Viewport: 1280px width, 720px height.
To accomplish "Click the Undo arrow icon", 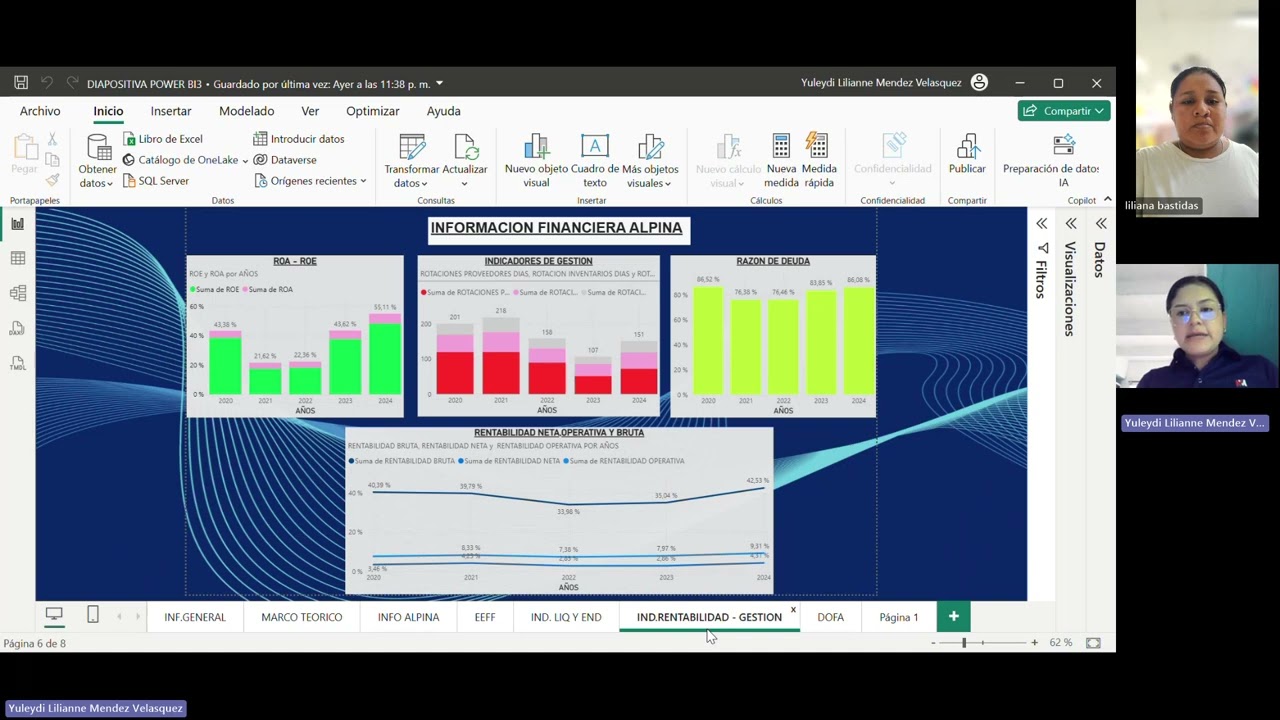I will [x=47, y=83].
